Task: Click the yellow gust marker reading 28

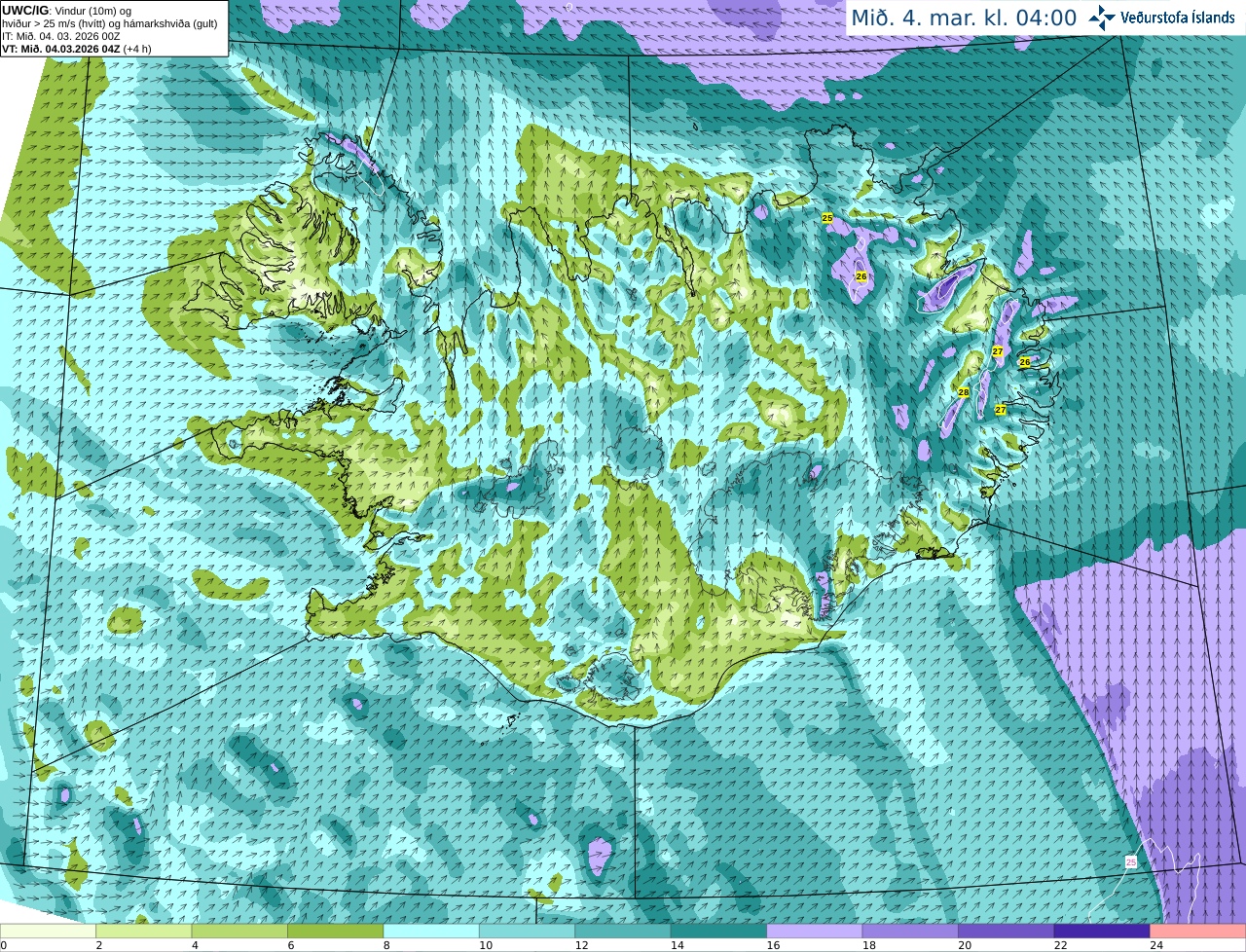Action: (x=964, y=392)
